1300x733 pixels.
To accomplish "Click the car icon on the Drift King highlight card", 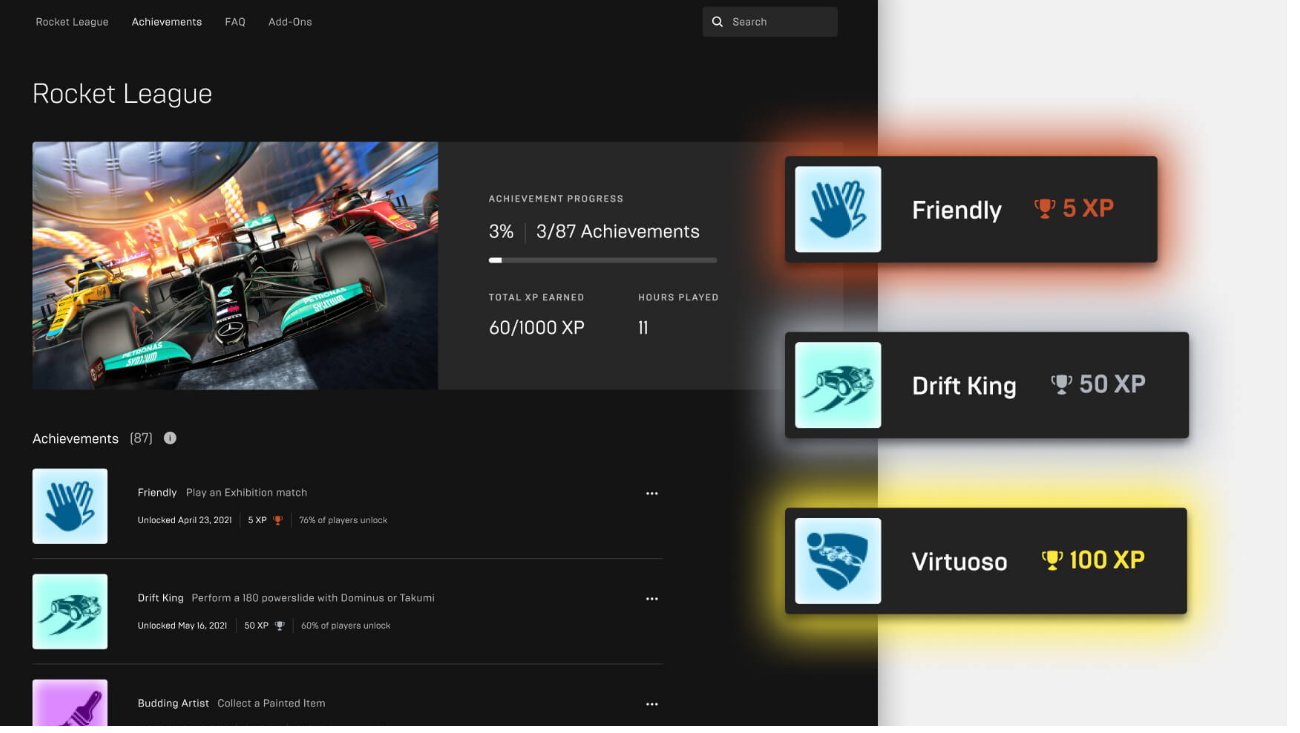I will coord(838,385).
